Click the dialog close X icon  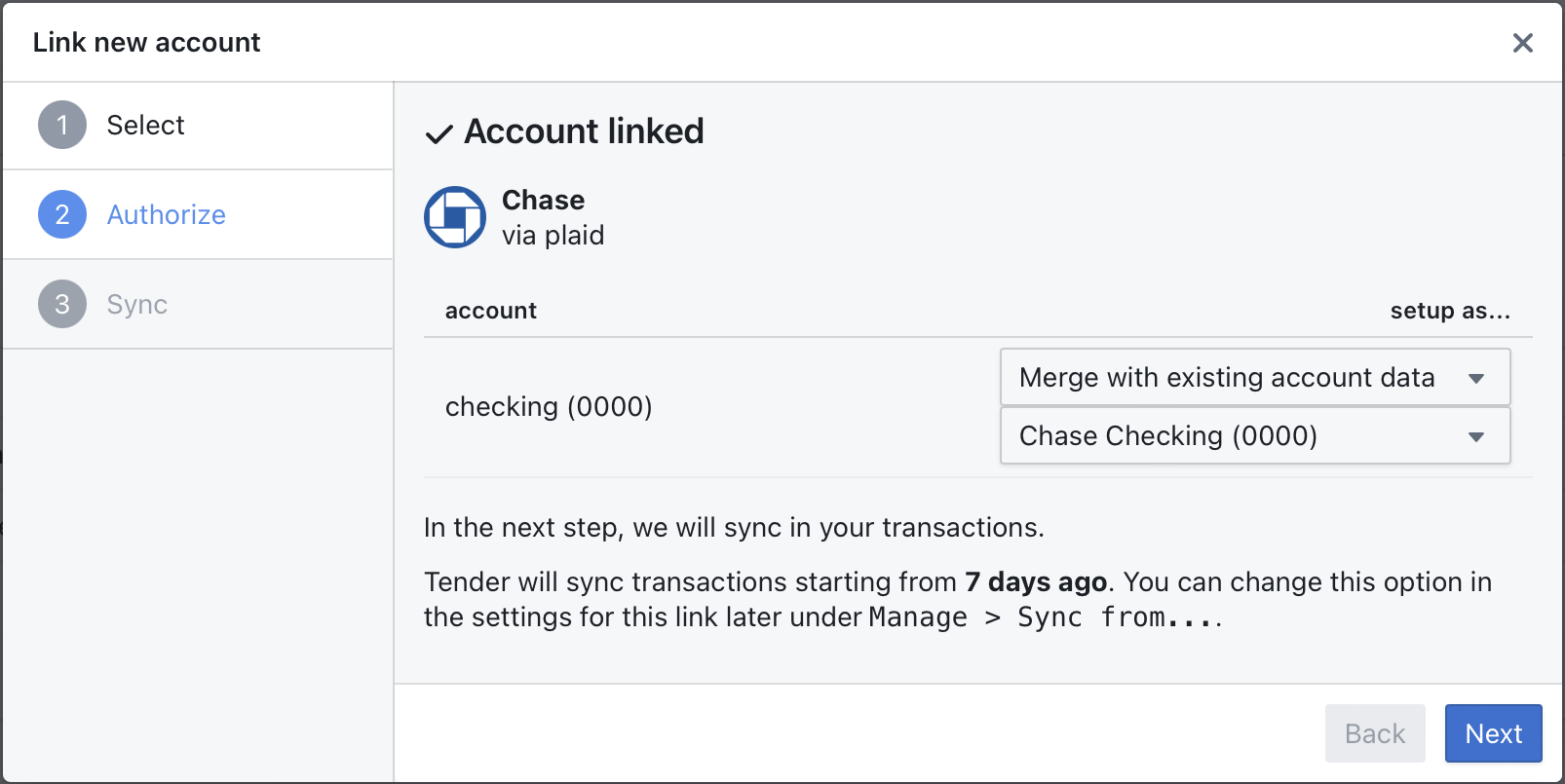click(1523, 42)
